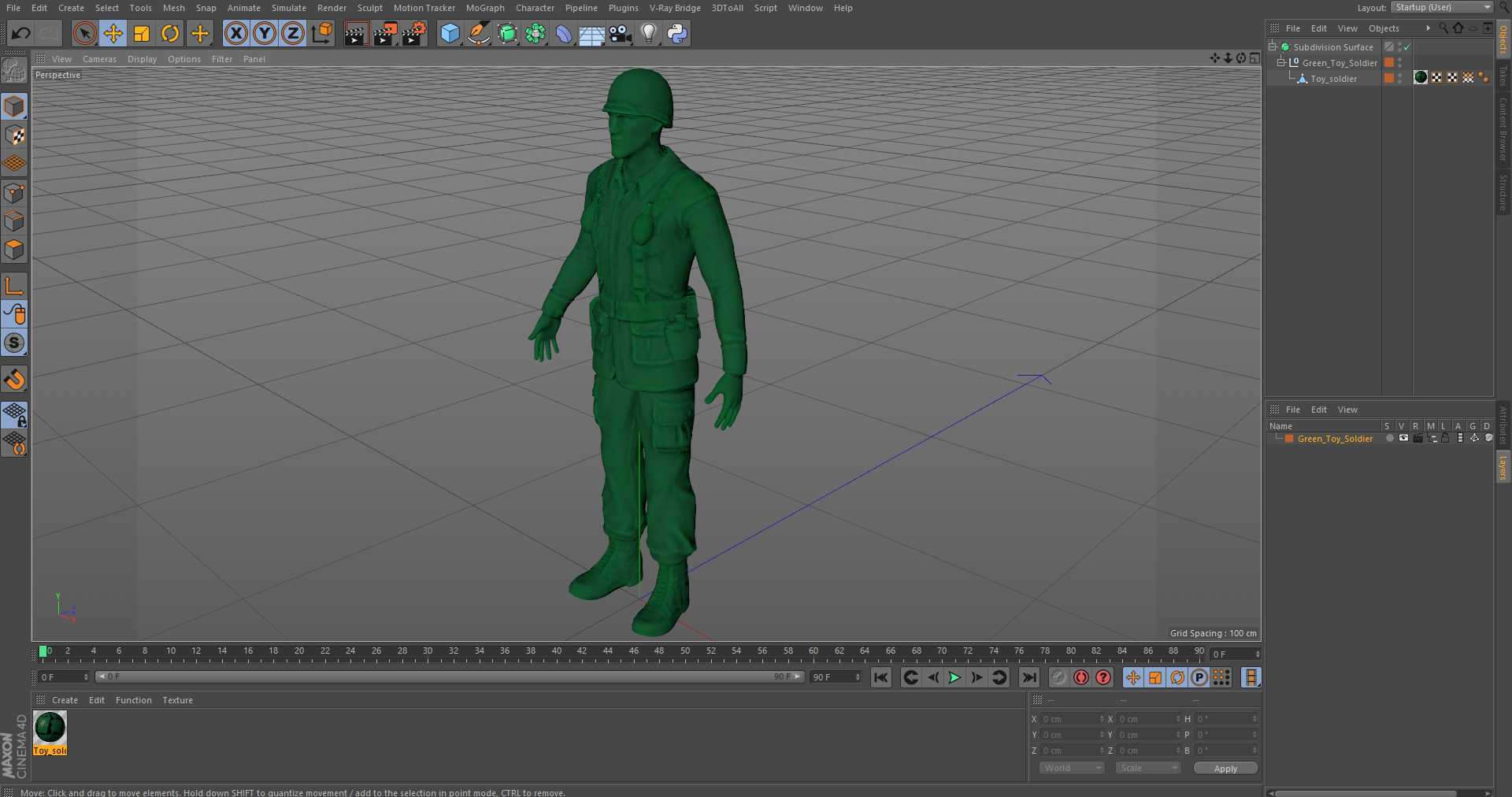1512x797 pixels.
Task: Switch to Texture mode
Action: point(14,135)
